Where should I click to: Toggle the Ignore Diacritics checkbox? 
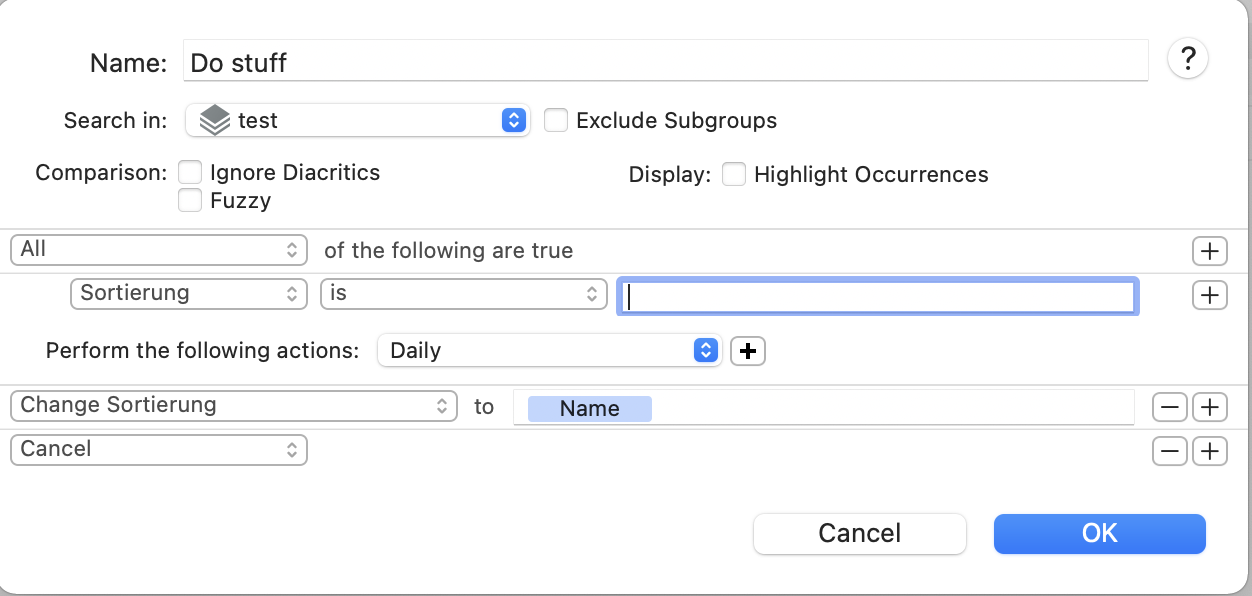pyautogui.click(x=190, y=173)
